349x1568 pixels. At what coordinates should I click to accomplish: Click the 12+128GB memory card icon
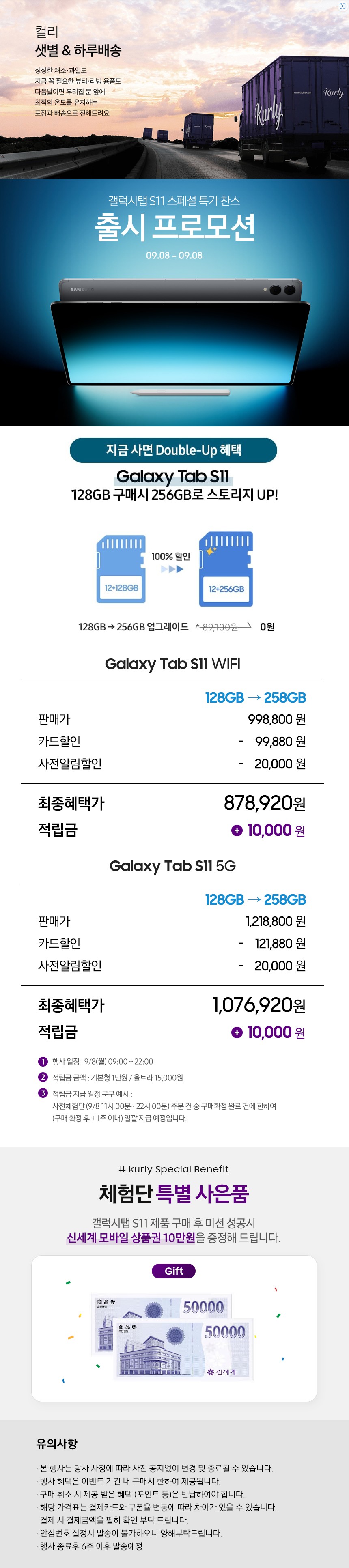121,569
